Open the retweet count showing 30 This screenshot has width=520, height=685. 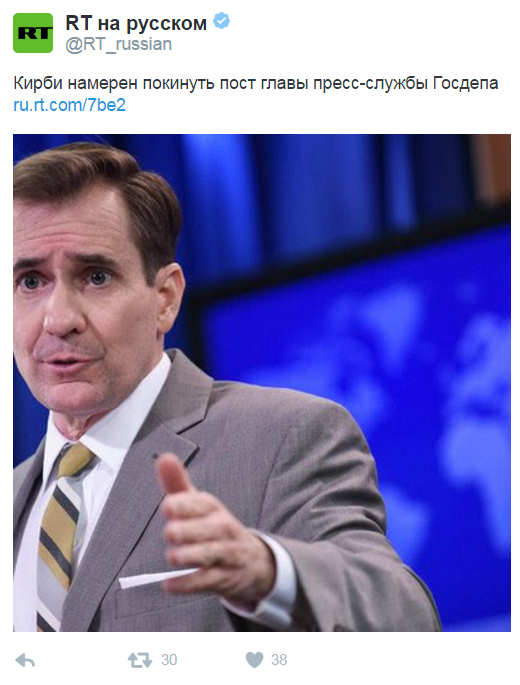tap(169, 660)
